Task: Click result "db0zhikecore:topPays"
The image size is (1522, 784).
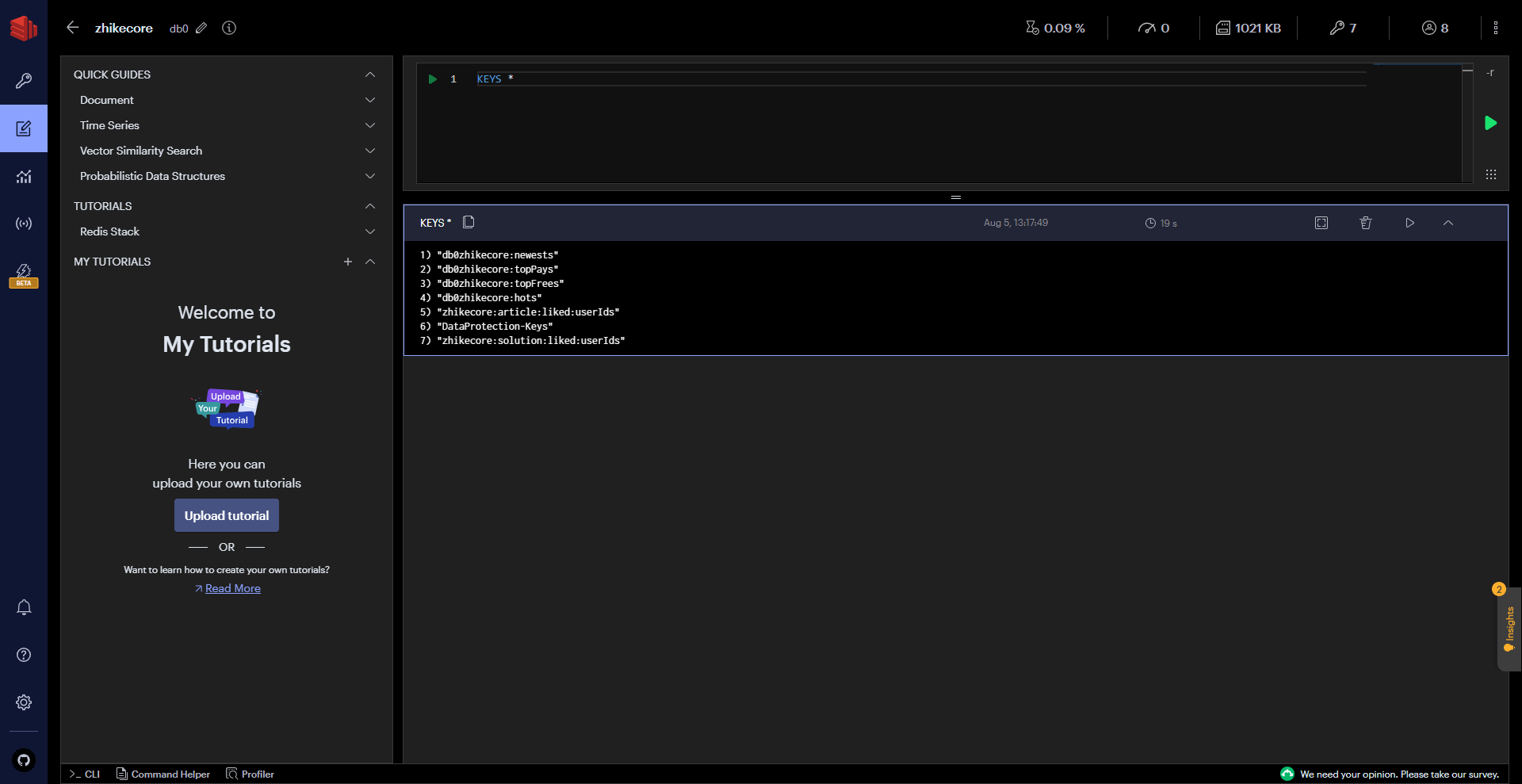Action: tap(497, 270)
